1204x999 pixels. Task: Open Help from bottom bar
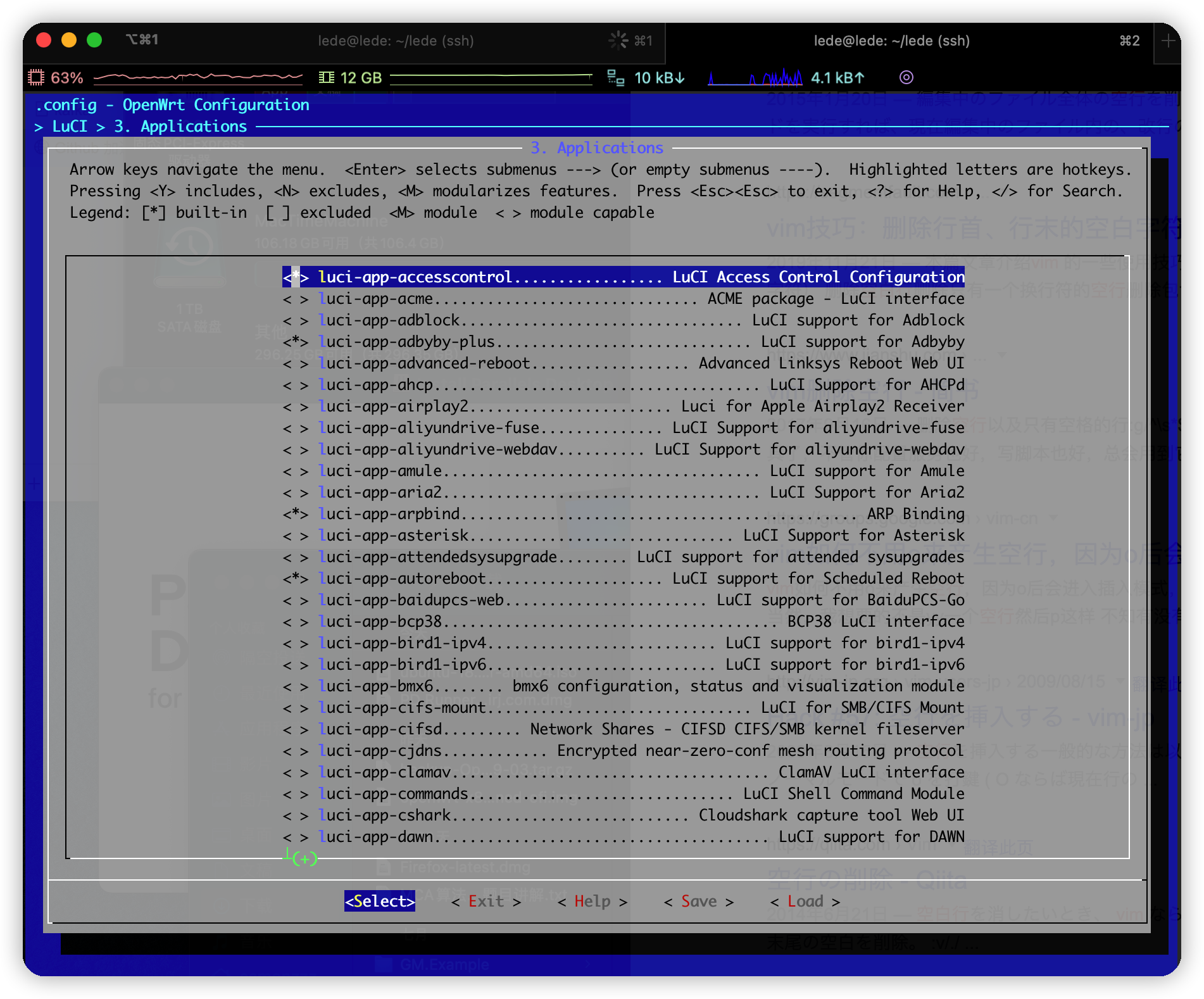pyautogui.click(x=593, y=901)
